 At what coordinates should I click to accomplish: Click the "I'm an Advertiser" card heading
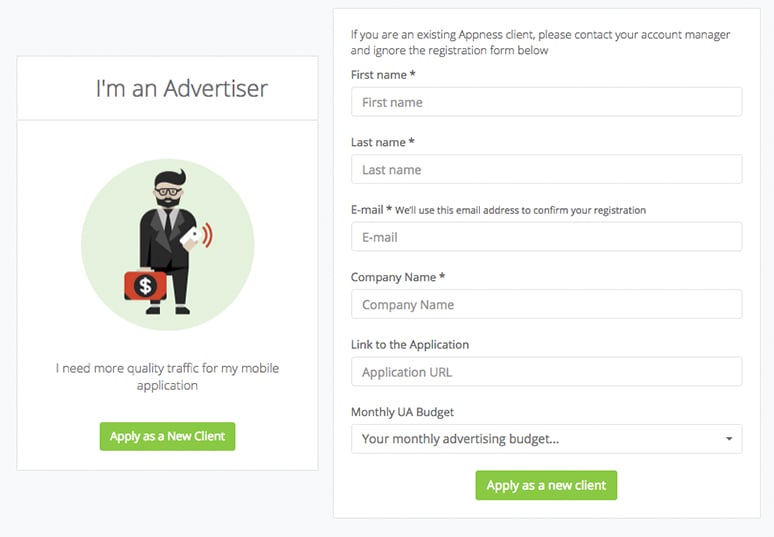pyautogui.click(x=181, y=88)
